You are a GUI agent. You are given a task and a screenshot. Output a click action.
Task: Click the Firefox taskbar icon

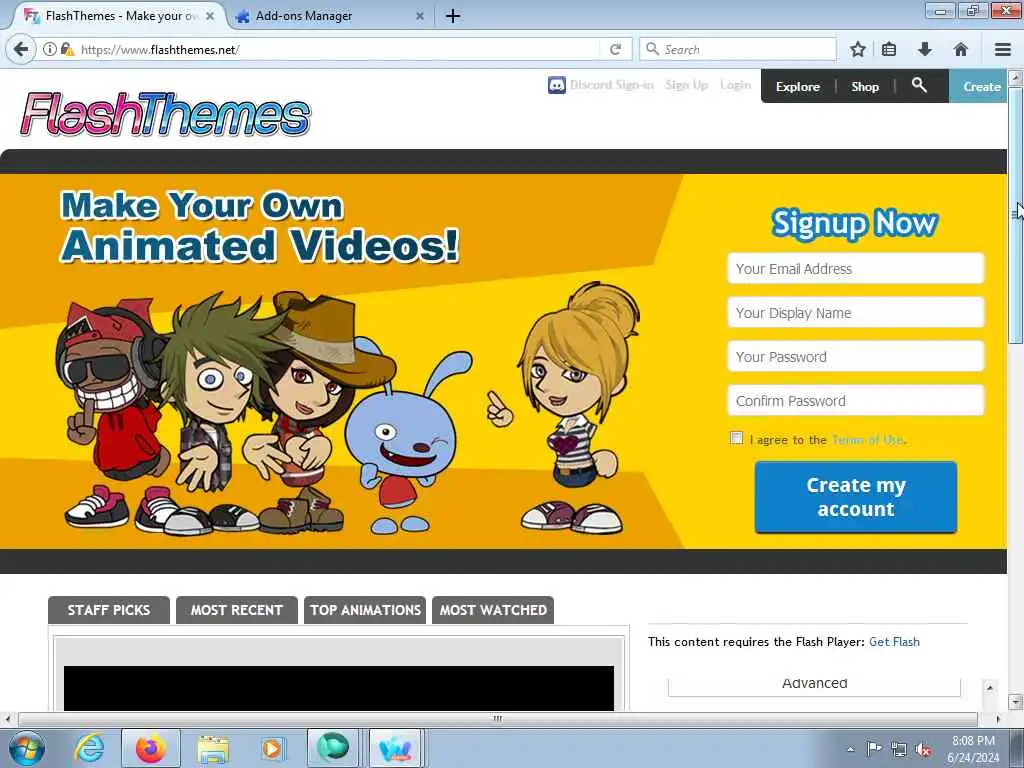coord(151,748)
